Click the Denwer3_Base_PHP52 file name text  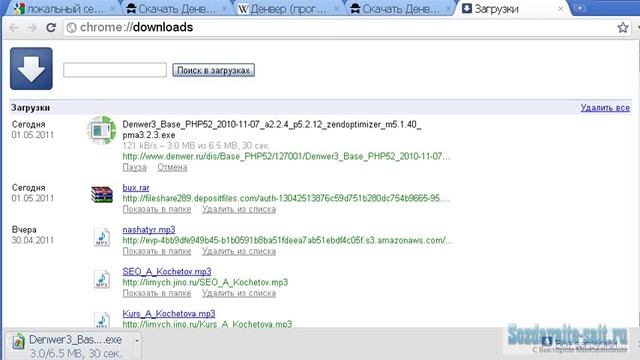[272, 130]
